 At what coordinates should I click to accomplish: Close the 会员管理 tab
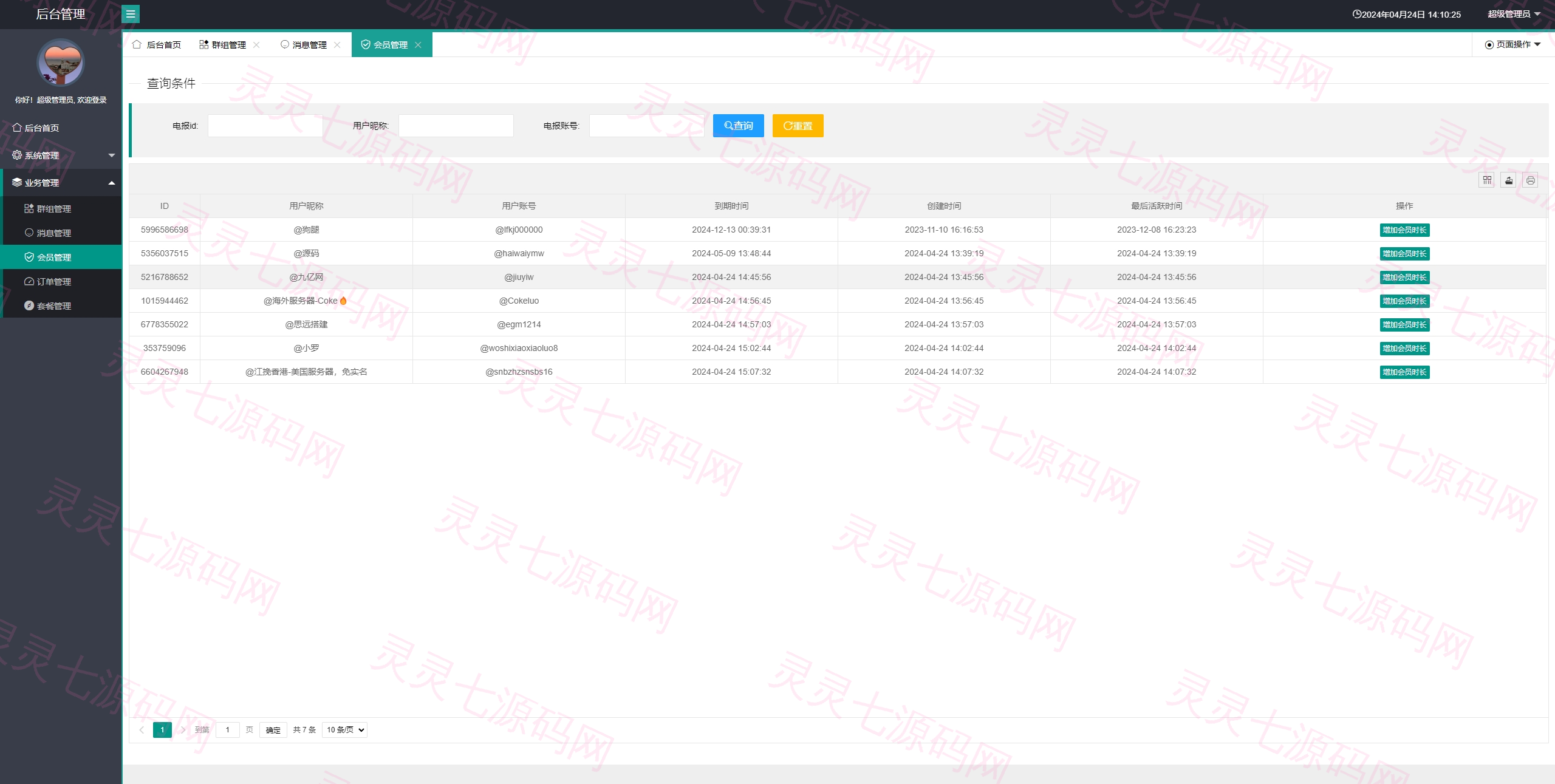coord(418,45)
